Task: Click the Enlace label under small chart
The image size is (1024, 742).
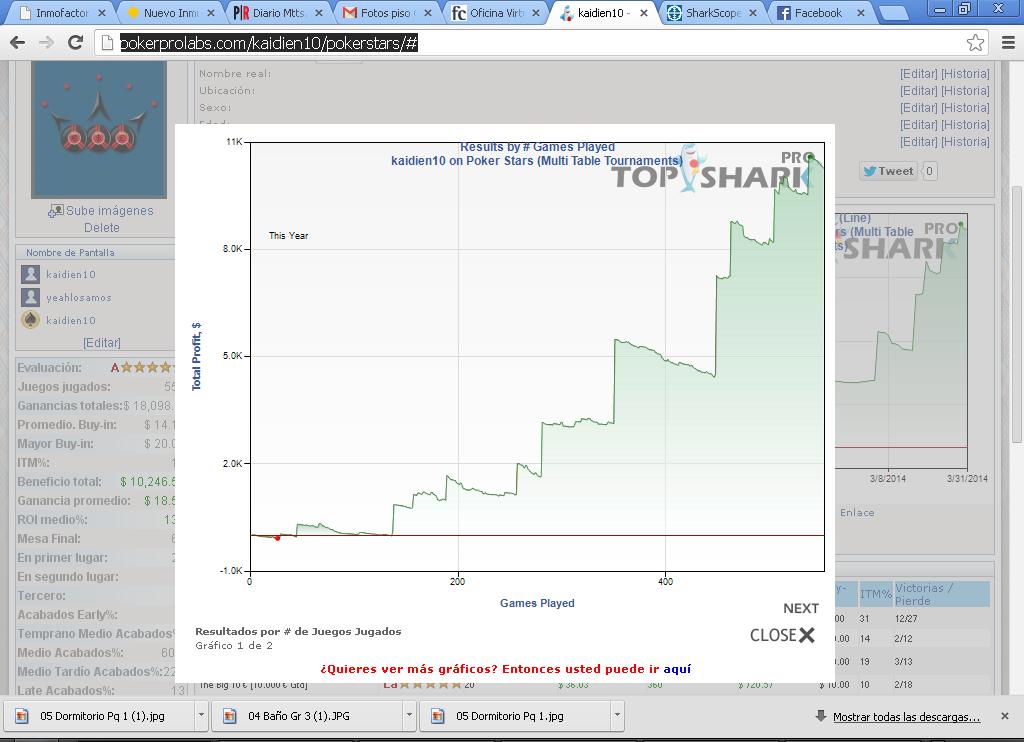Action: click(857, 513)
